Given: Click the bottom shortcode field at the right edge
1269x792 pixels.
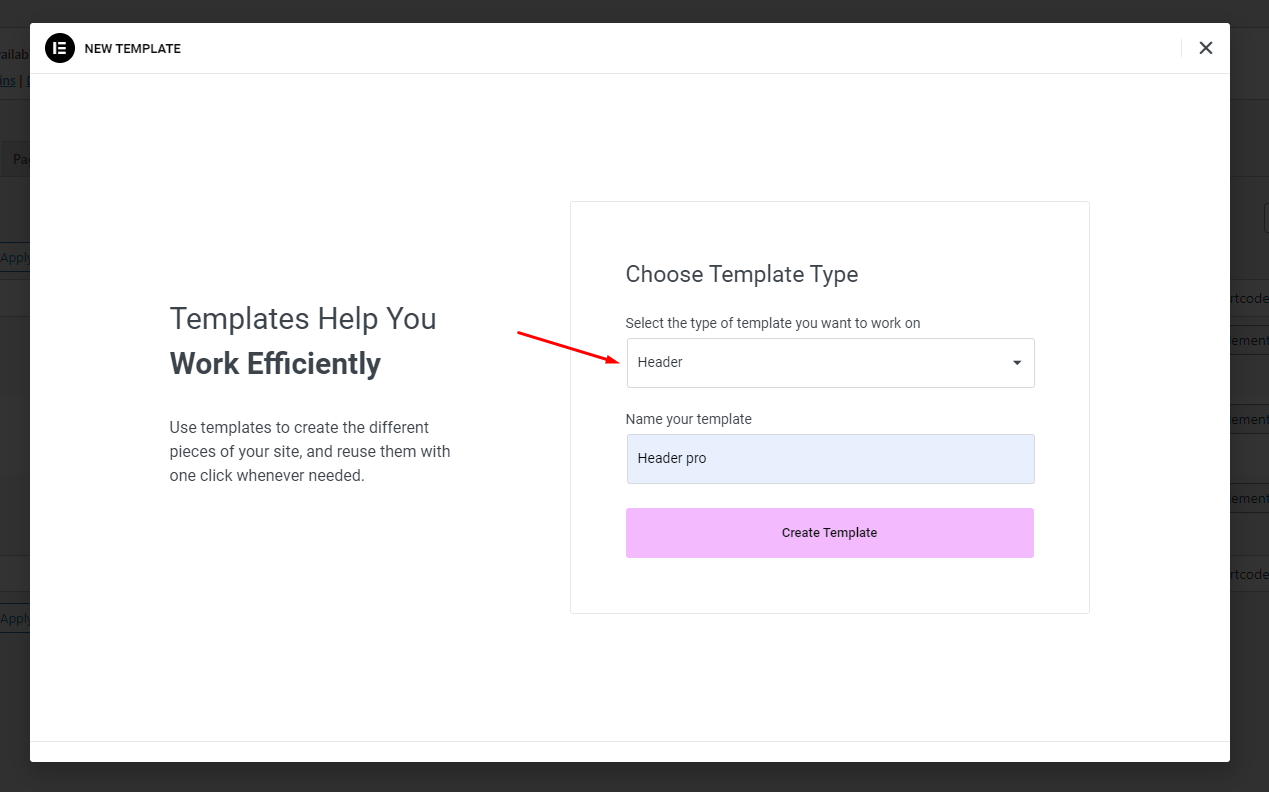Looking at the screenshot, I should pos(1249,574).
